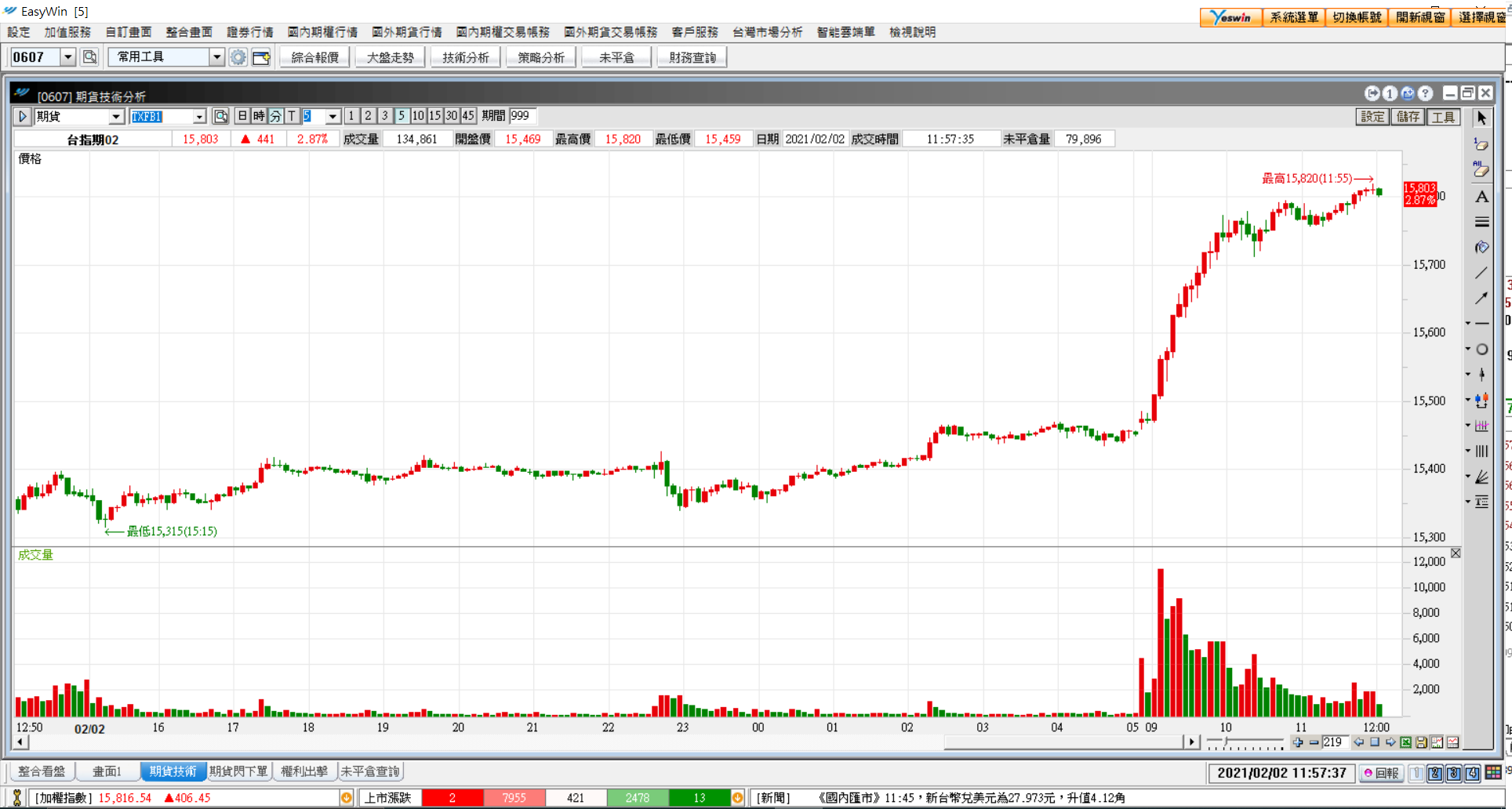Expand circle tool options arrow
Viewport: 1512px width, 809px height.
click(1468, 349)
